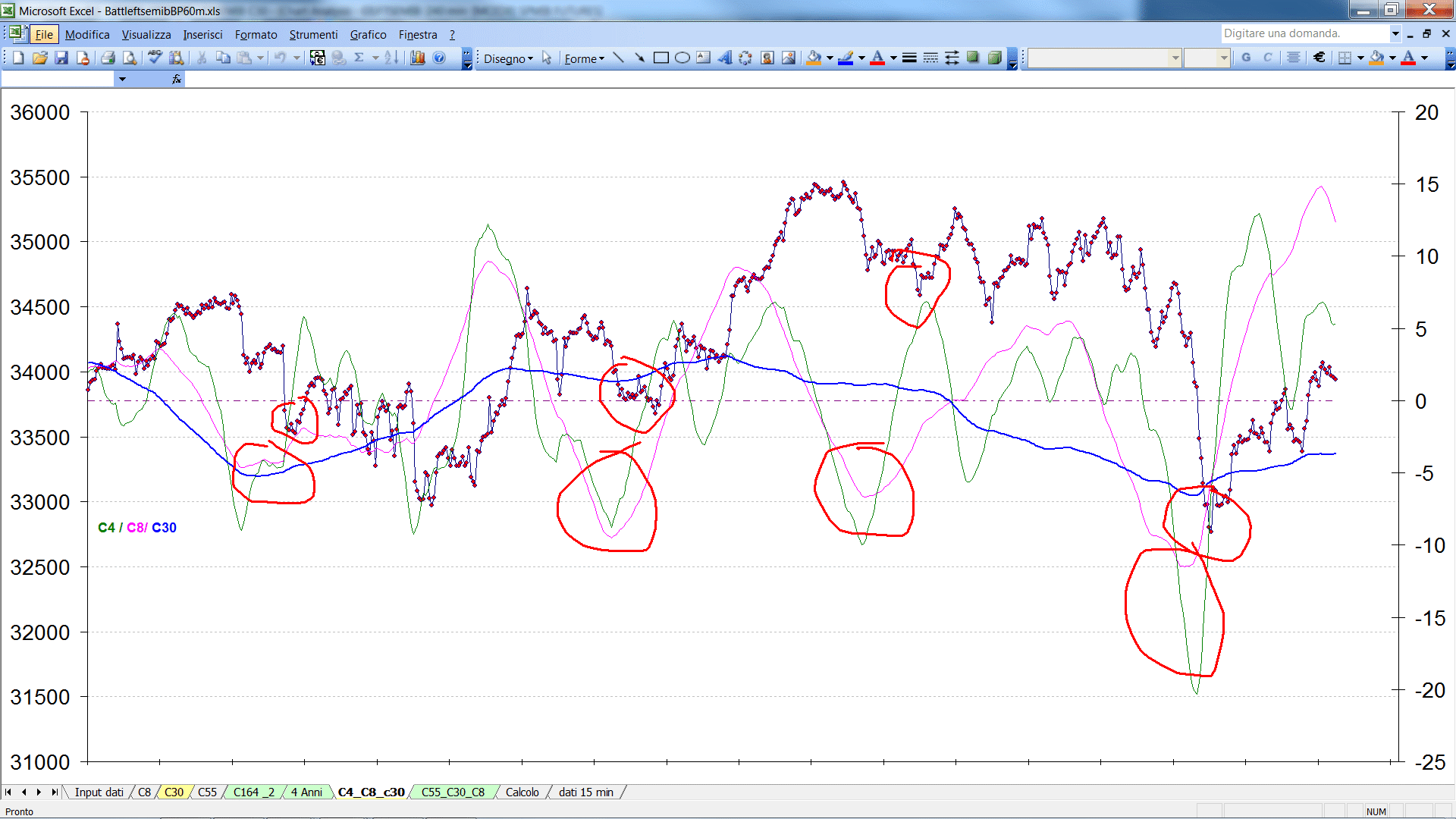Select the Line drawing tool
The image size is (1456, 819).
pyautogui.click(x=618, y=58)
